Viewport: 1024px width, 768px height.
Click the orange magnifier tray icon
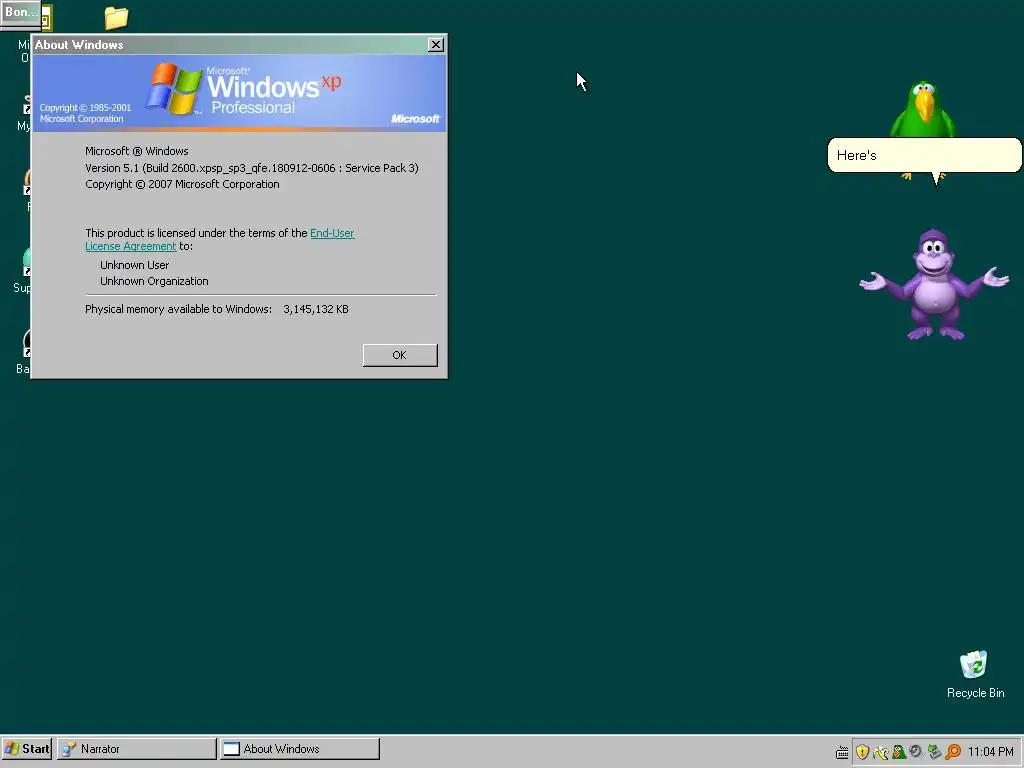click(953, 752)
